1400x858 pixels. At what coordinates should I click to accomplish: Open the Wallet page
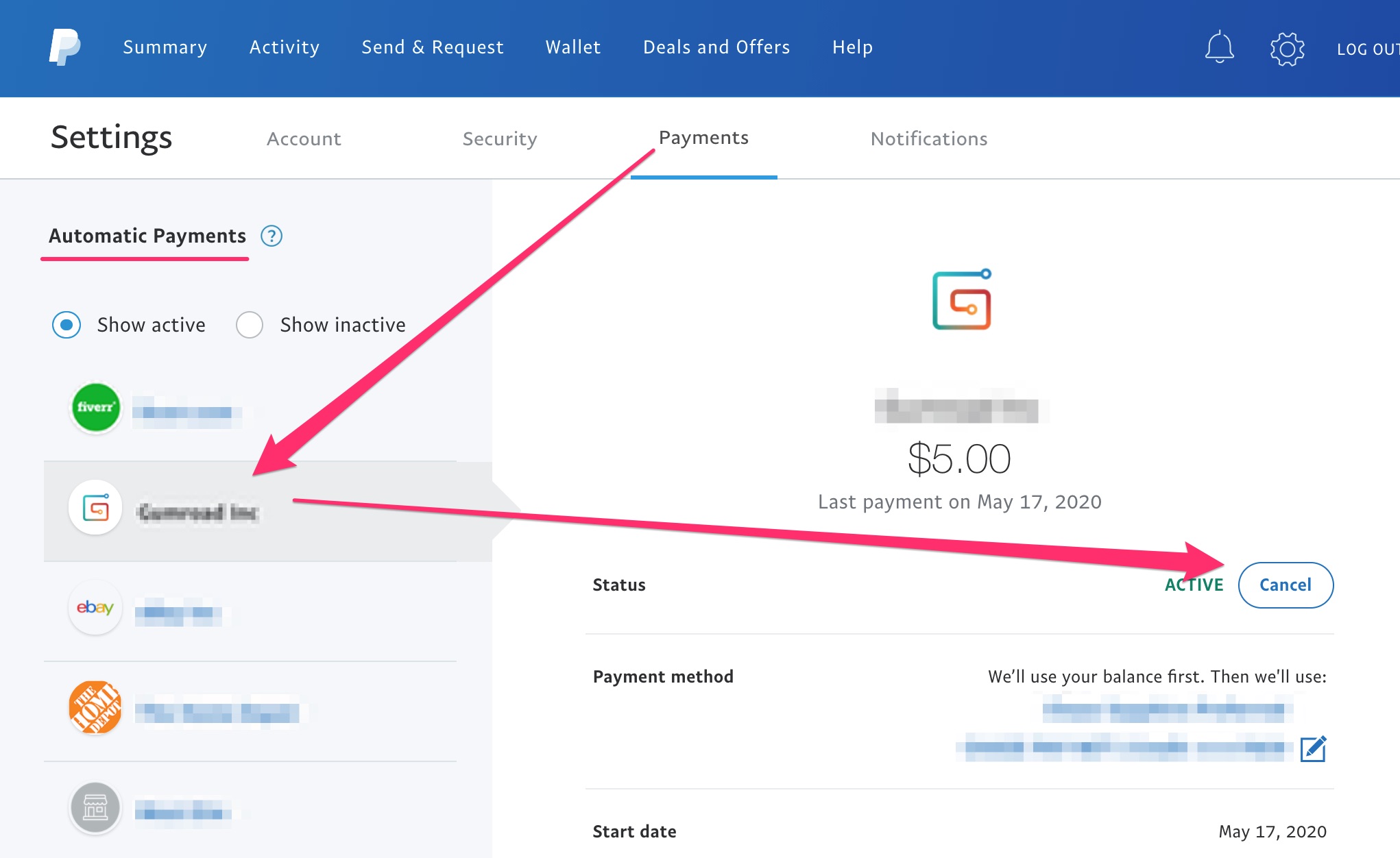point(573,47)
